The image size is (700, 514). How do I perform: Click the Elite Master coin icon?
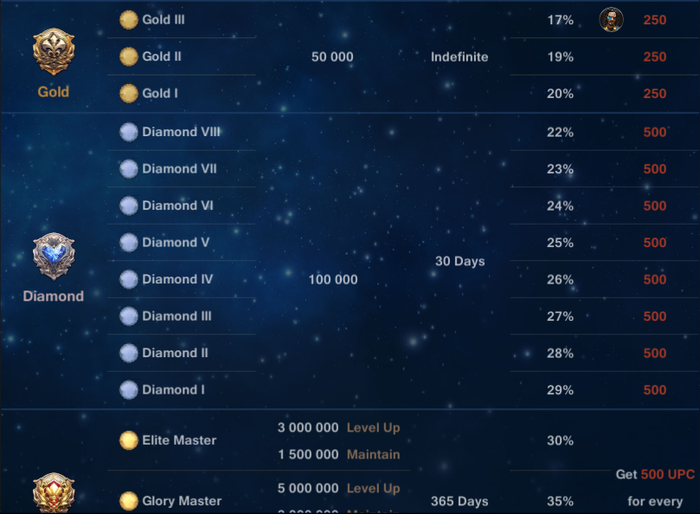128,440
